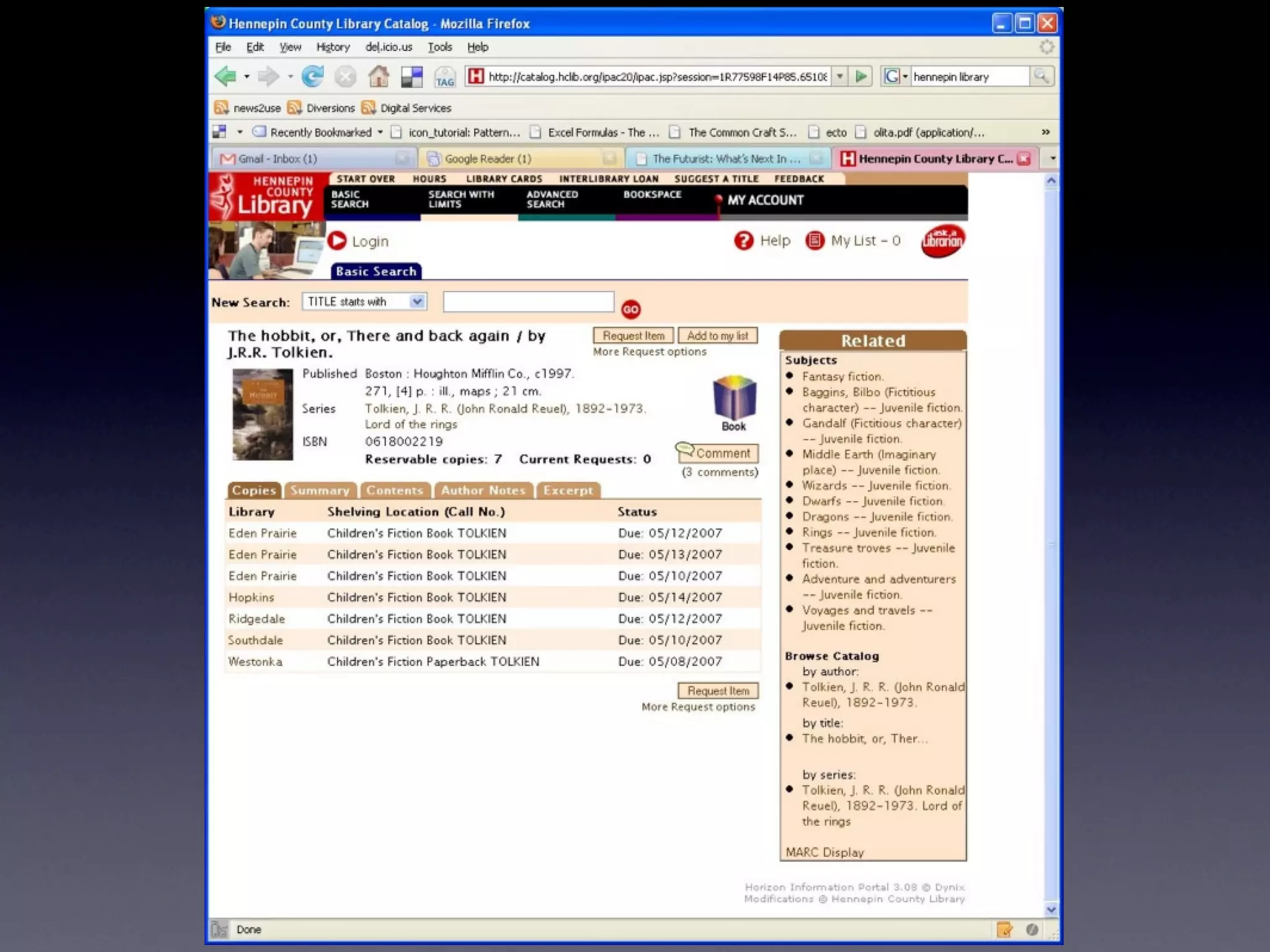The width and height of the screenshot is (1270, 952).
Task: Click the del.icio.us TAG icon
Action: pos(445,77)
